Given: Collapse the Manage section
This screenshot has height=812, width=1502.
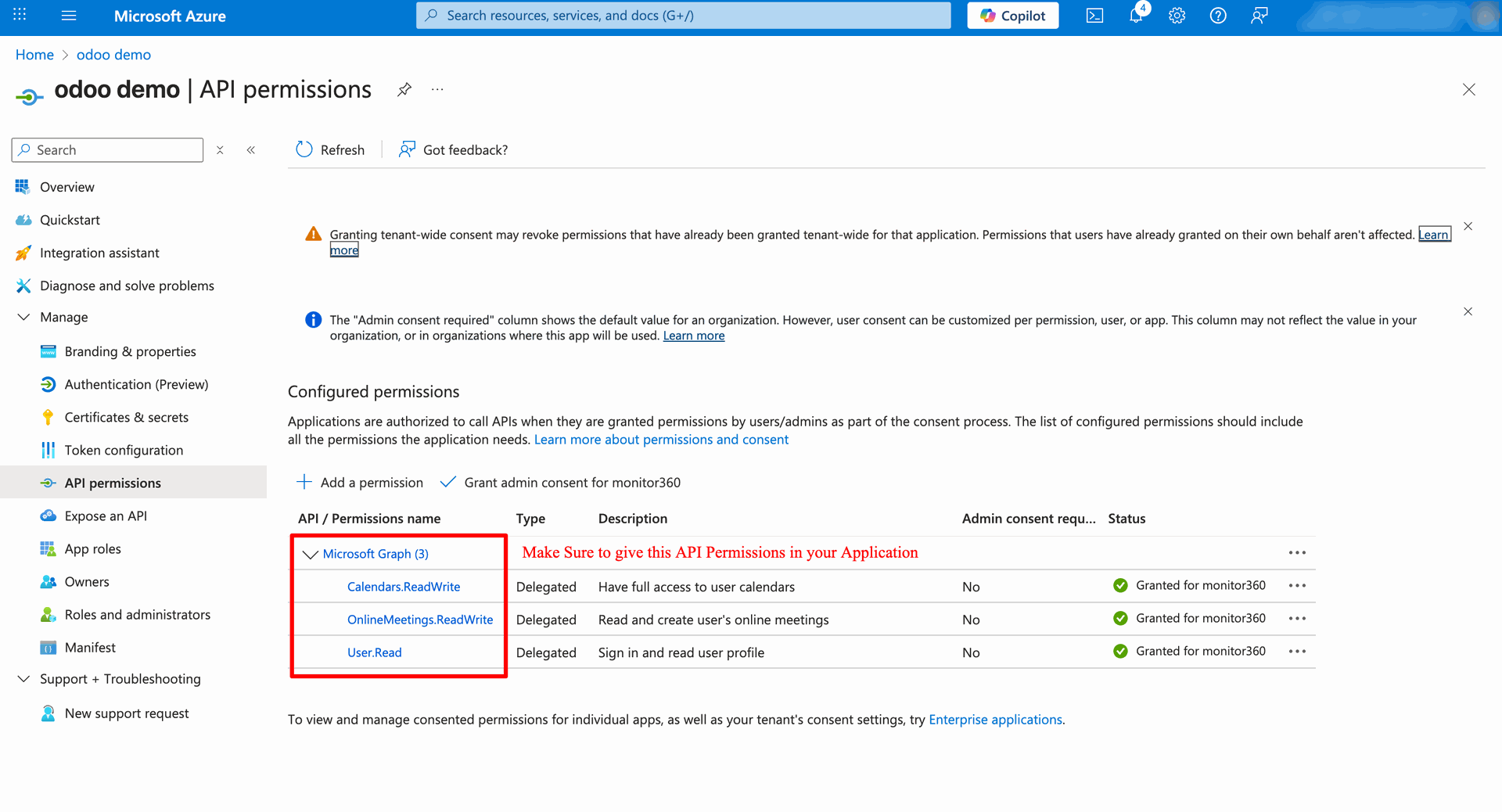Looking at the screenshot, I should (x=23, y=317).
